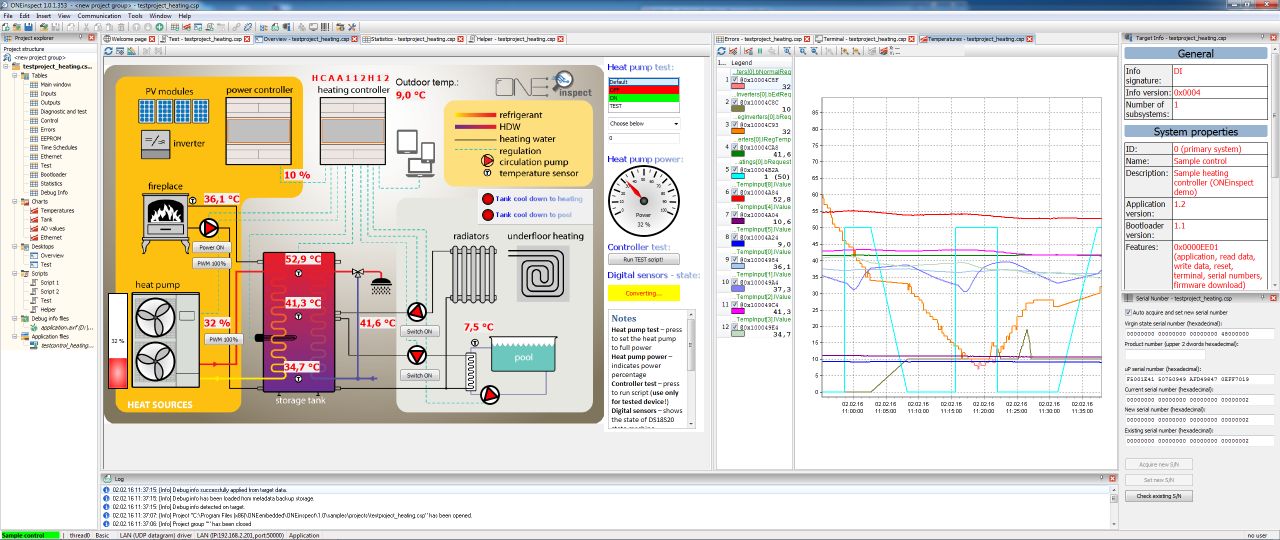Image resolution: width=1280 pixels, height=540 pixels.
Task: Open the Communication menu
Action: [99, 16]
